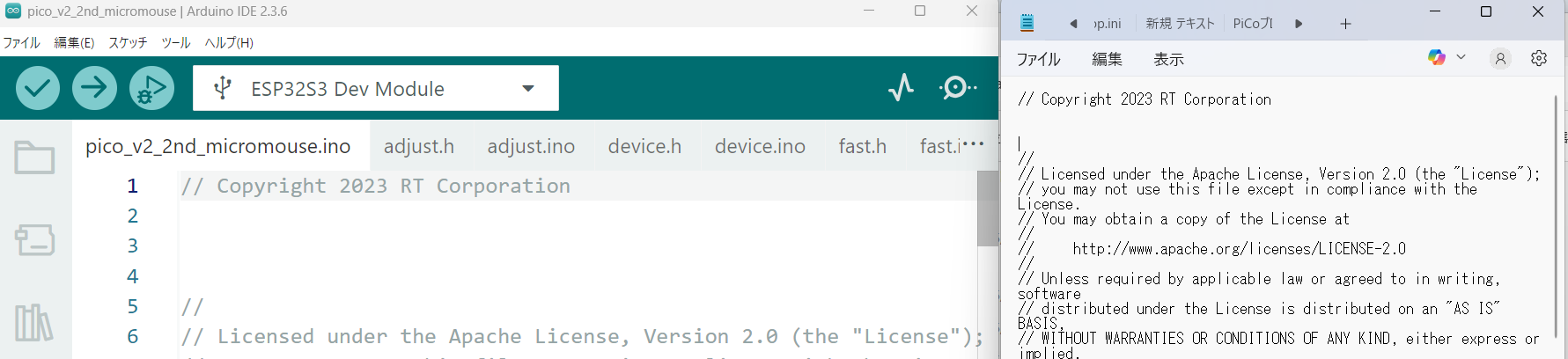Click the Arduino IDE logo in title bar
Screen dimensions: 1568x359
coord(13,11)
